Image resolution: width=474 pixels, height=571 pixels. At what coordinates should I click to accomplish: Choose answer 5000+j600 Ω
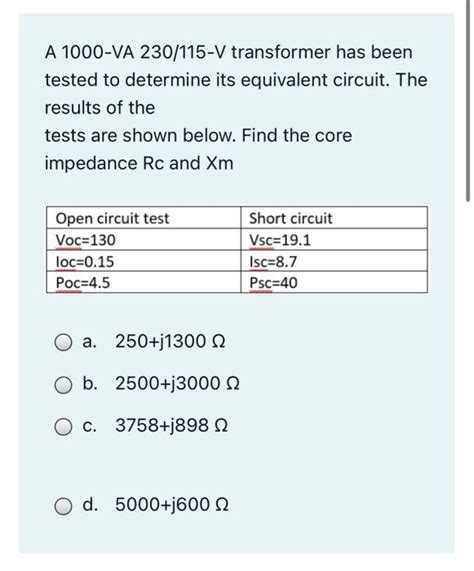[172, 505]
